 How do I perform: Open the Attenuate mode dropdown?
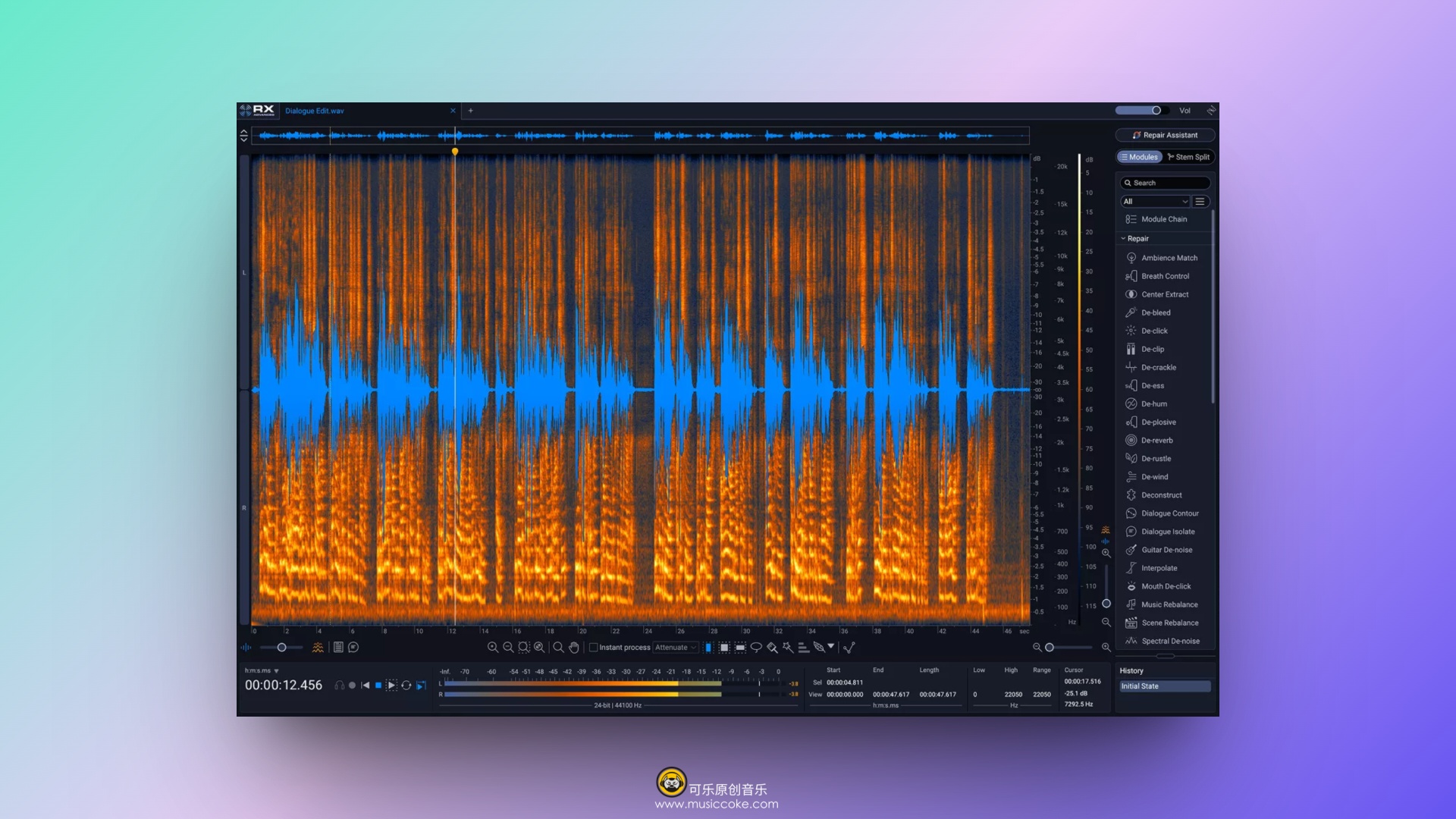point(676,648)
